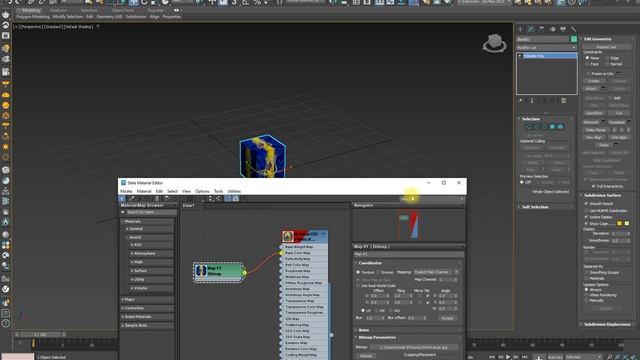Toggle the Isoline Display checkbox

click(587, 217)
